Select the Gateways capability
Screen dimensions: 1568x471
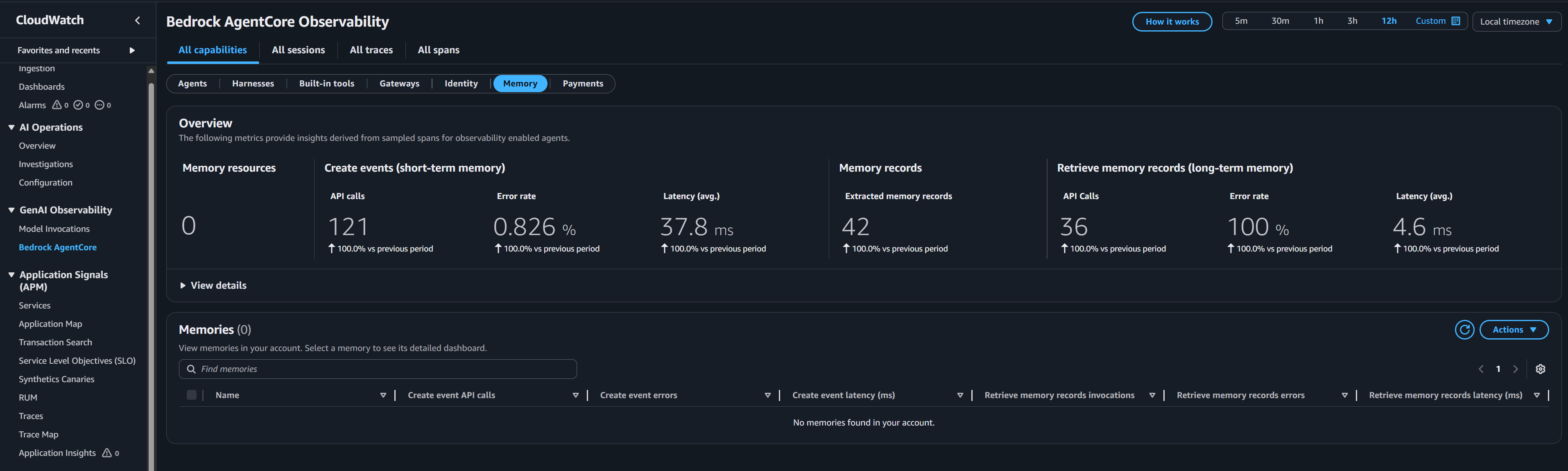(399, 84)
